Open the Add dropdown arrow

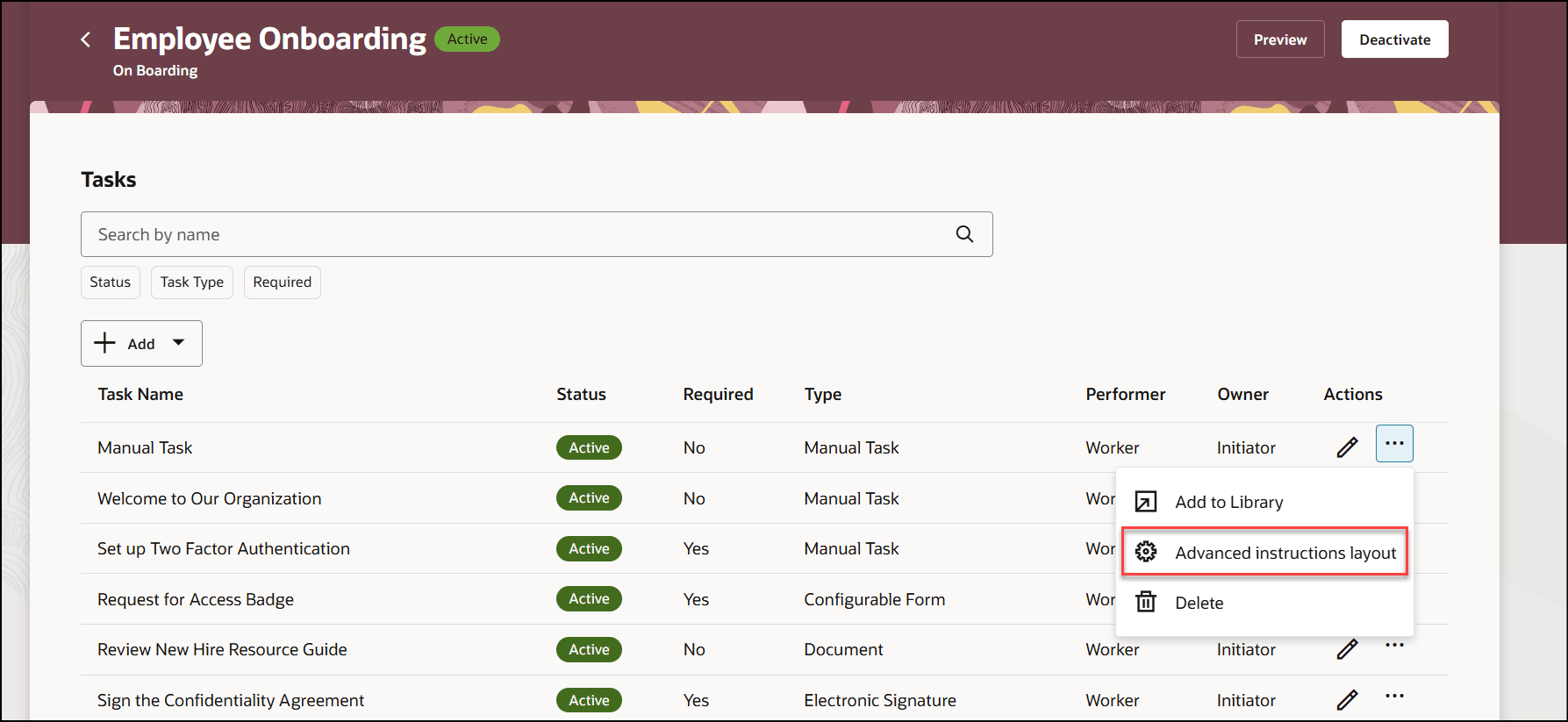click(x=179, y=343)
